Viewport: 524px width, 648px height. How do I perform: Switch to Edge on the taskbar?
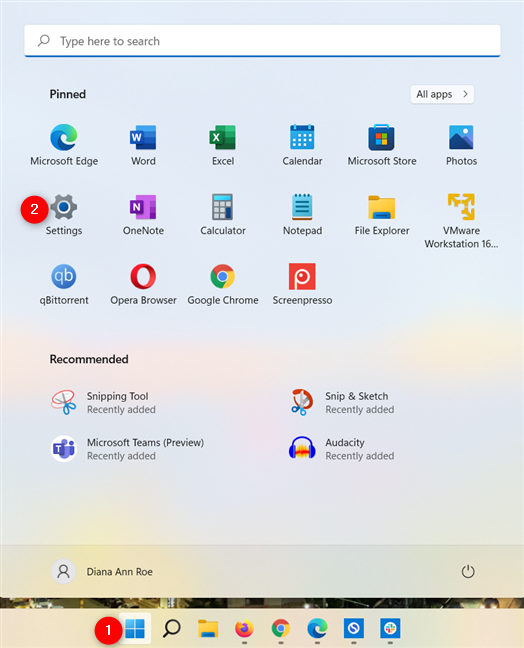317,629
